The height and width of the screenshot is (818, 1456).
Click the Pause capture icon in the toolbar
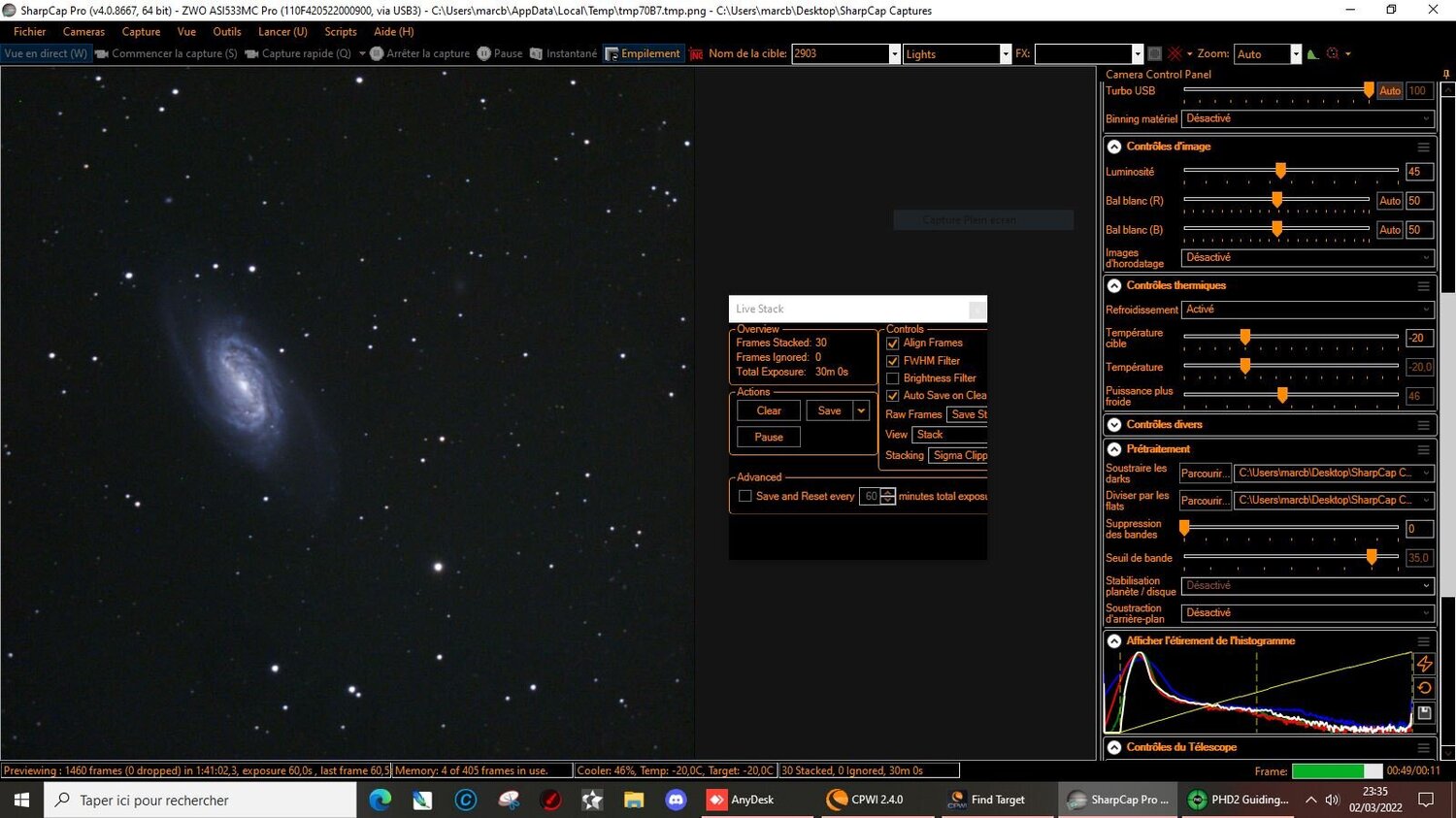coord(483,53)
